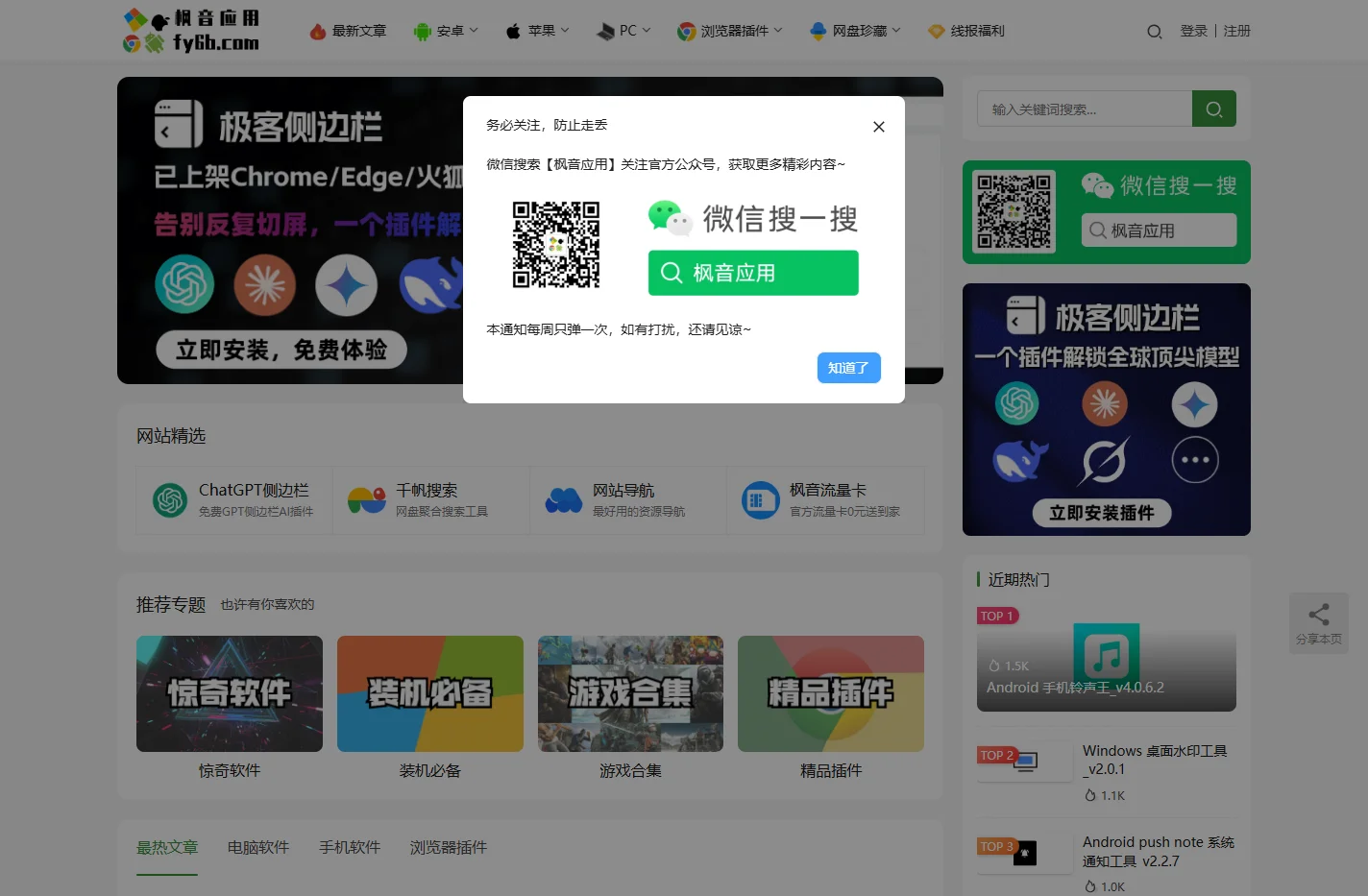Expand the 浏览器插件 navigation dropdown
The image size is (1368, 896).
tap(729, 31)
